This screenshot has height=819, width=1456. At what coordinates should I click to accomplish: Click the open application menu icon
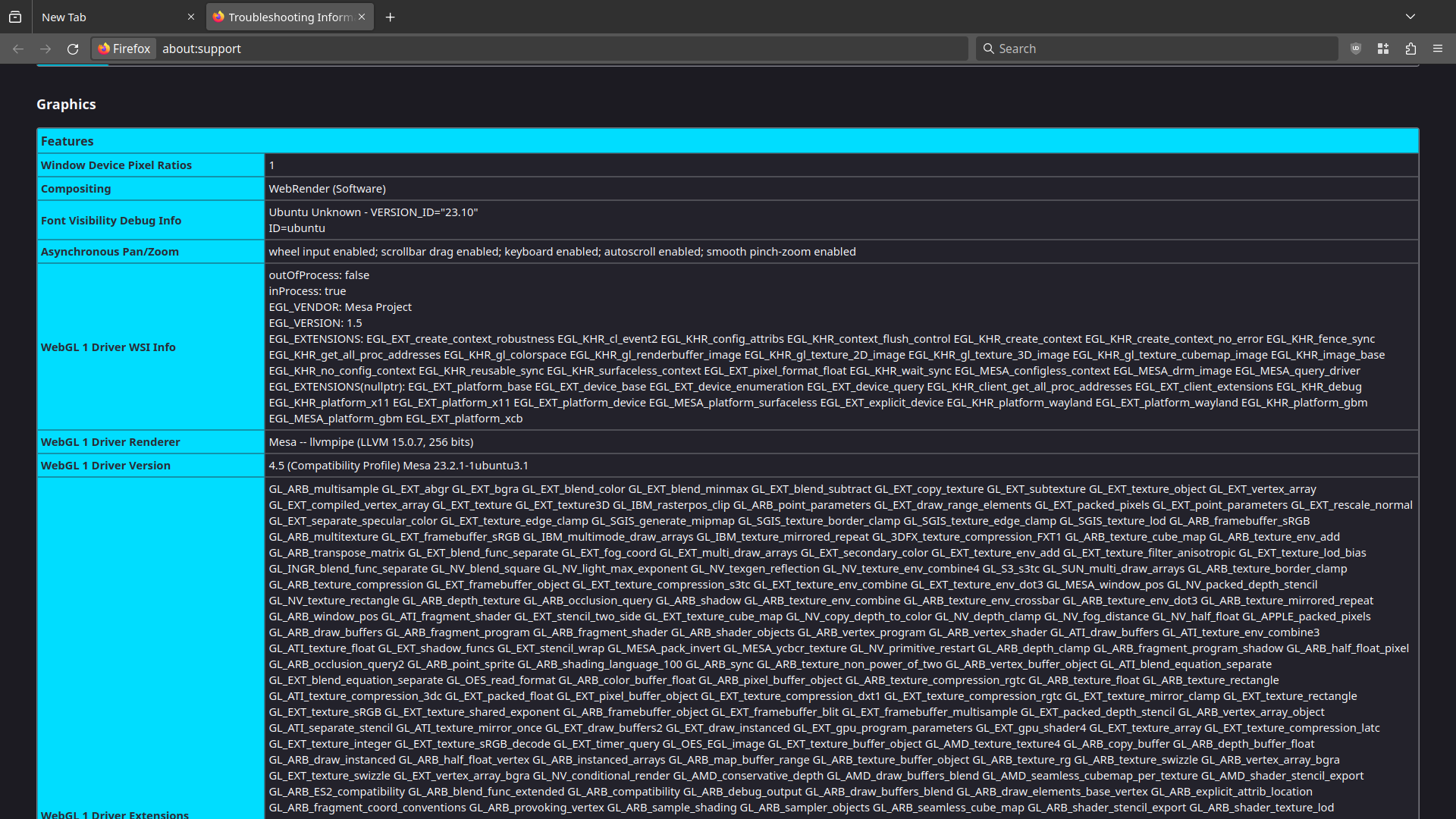pos(1438,48)
